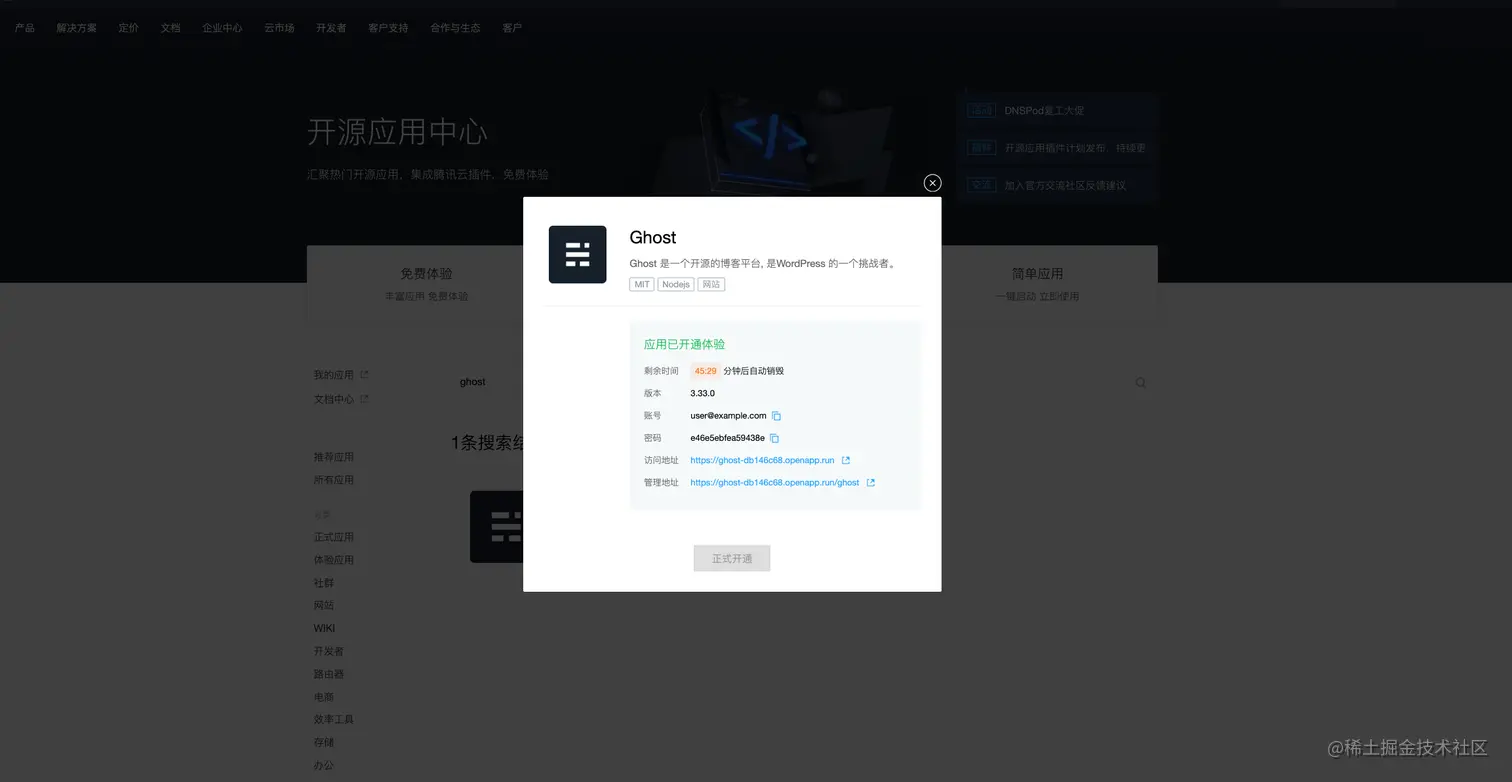Click the password text e46e5ebfea59438e

[x=727, y=438]
